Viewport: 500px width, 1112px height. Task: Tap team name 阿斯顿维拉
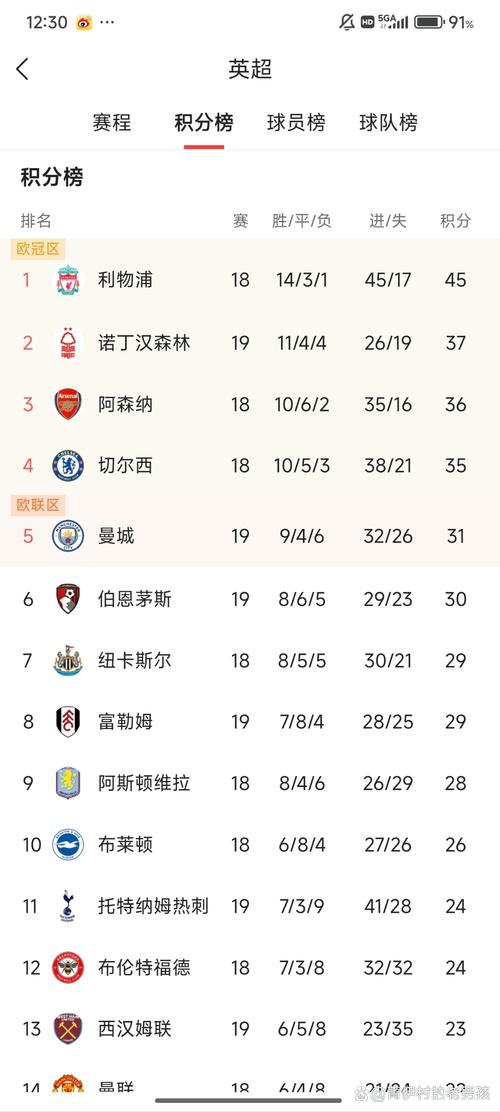pos(144,783)
